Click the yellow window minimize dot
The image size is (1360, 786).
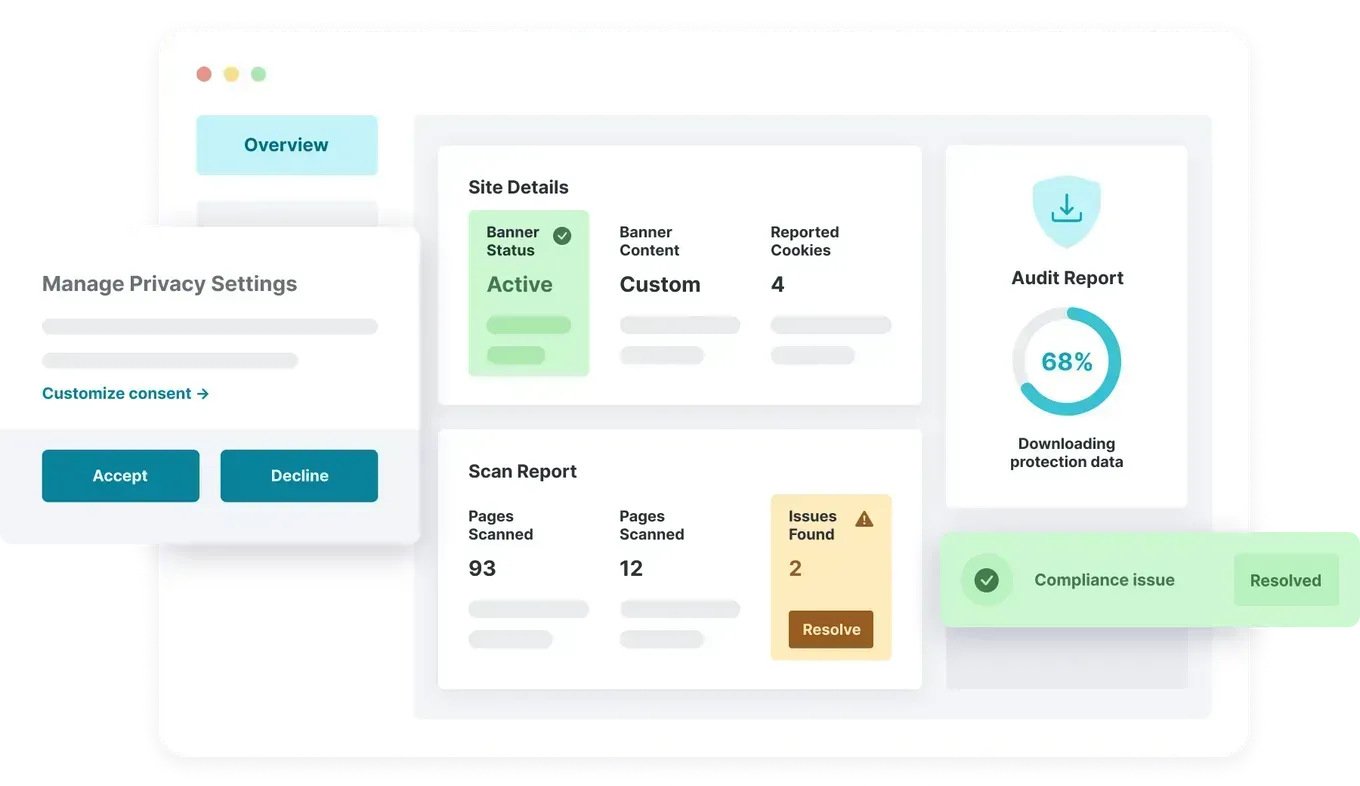coord(231,74)
